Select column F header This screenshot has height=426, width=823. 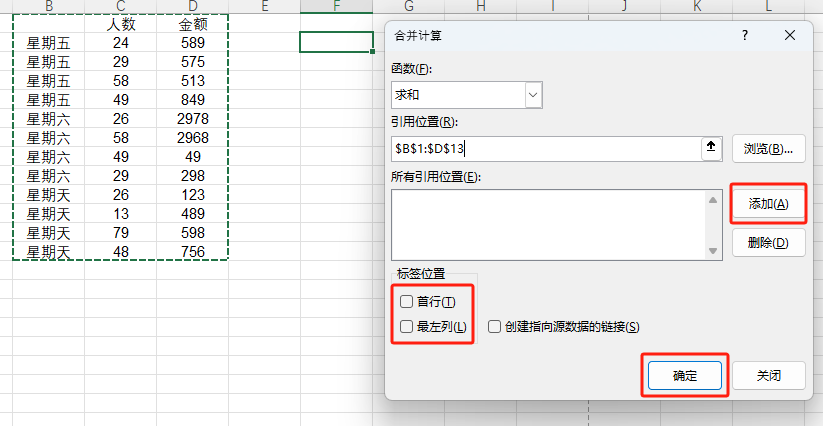click(x=336, y=6)
